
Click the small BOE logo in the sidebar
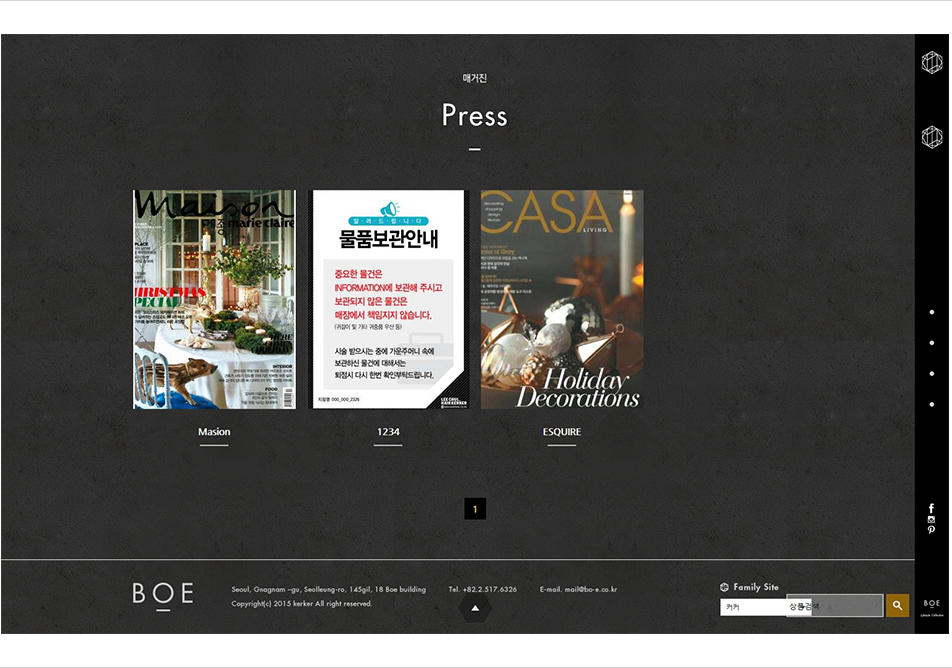point(931,604)
